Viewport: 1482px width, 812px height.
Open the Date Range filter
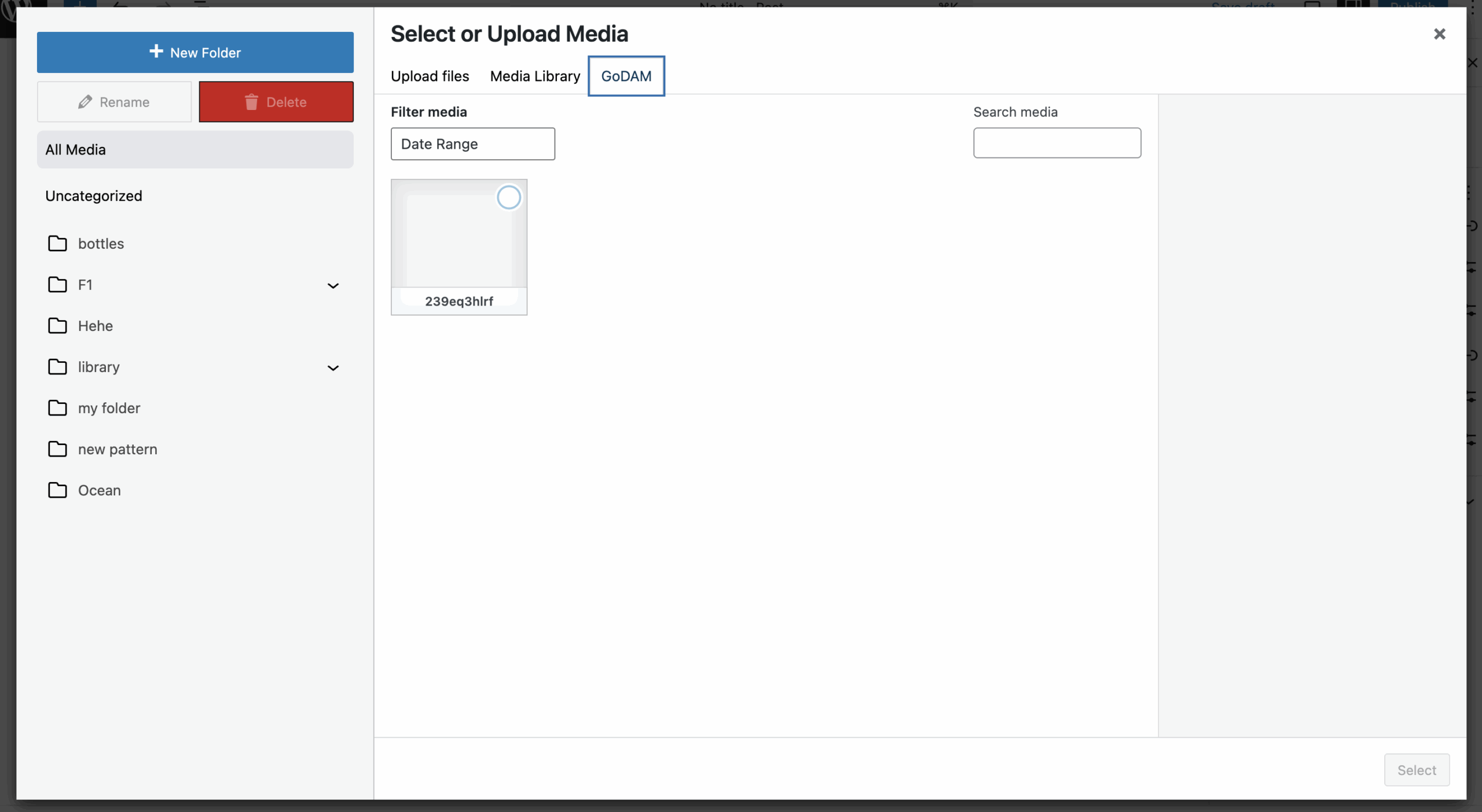472,144
